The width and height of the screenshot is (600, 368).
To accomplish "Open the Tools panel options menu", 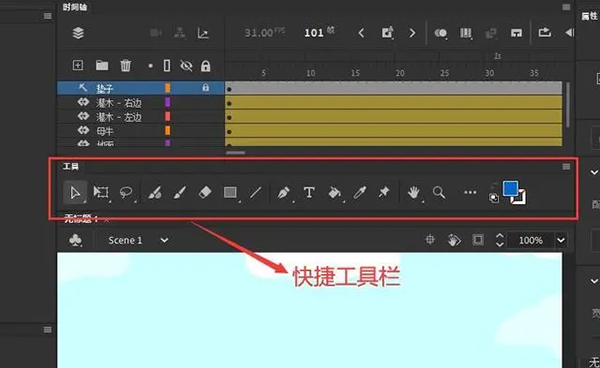I will point(566,167).
